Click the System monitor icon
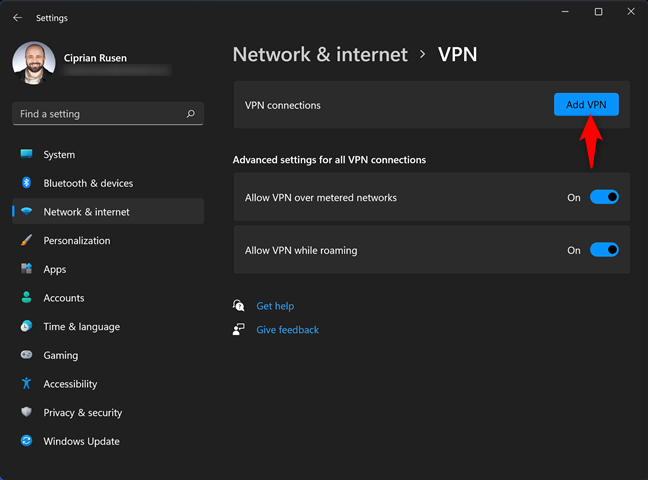The image size is (648, 480). [26, 154]
